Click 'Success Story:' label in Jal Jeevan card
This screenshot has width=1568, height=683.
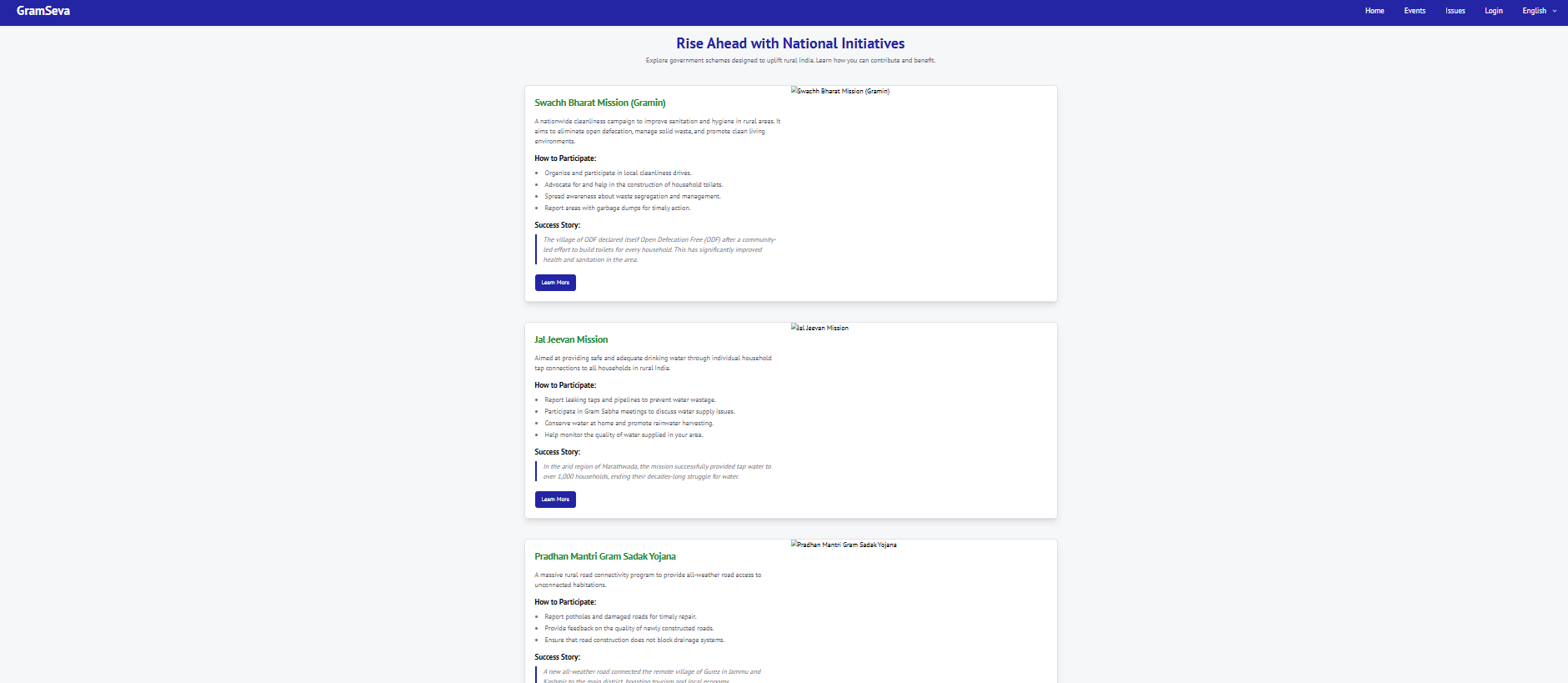pyautogui.click(x=557, y=452)
